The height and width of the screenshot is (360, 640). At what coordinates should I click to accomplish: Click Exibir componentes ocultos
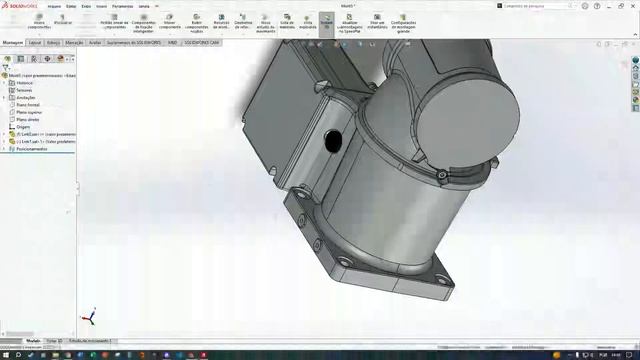(196, 24)
